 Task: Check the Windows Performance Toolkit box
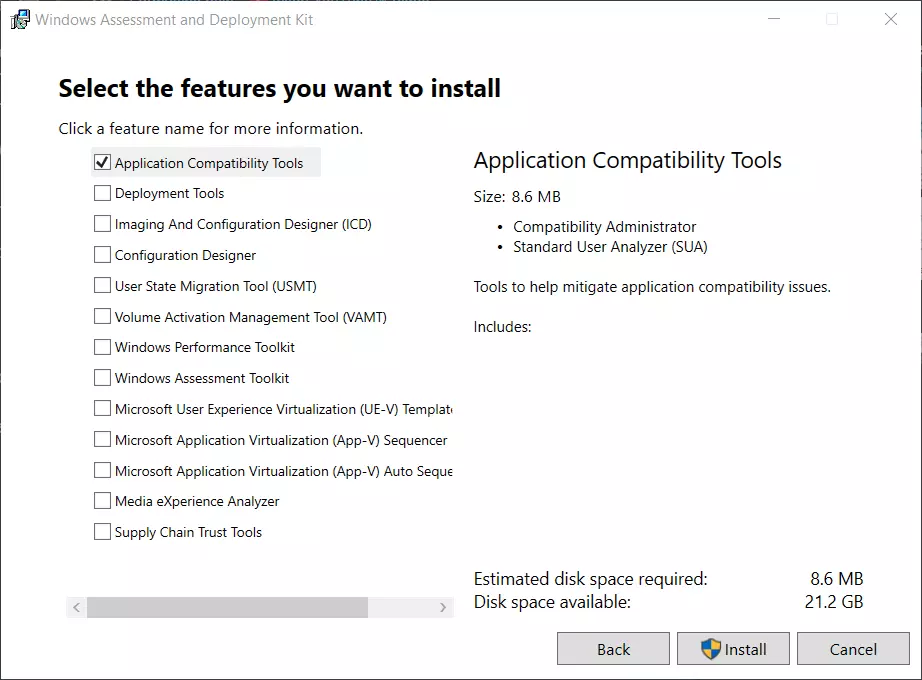[102, 347]
